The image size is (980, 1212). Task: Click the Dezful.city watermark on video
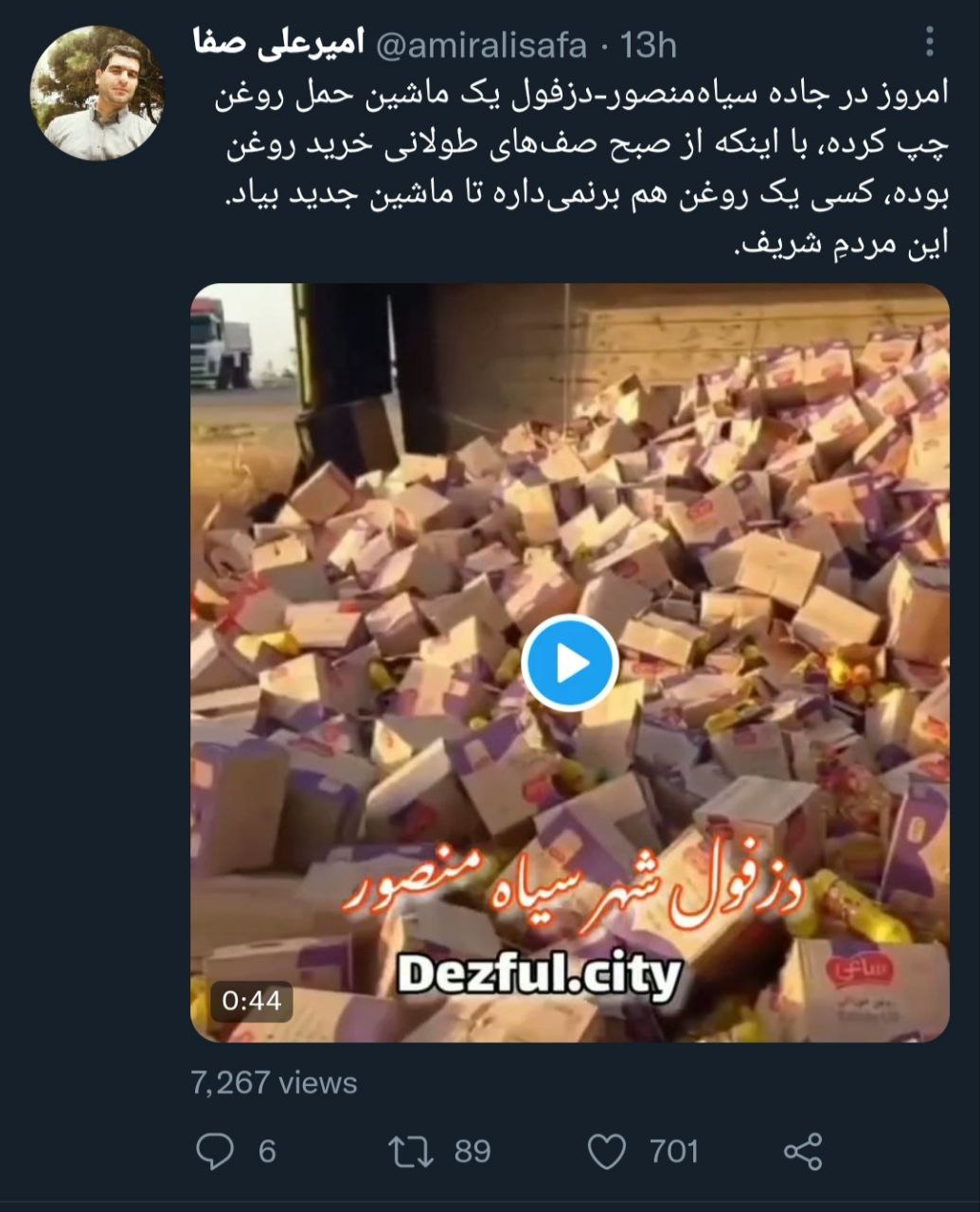[x=539, y=974]
